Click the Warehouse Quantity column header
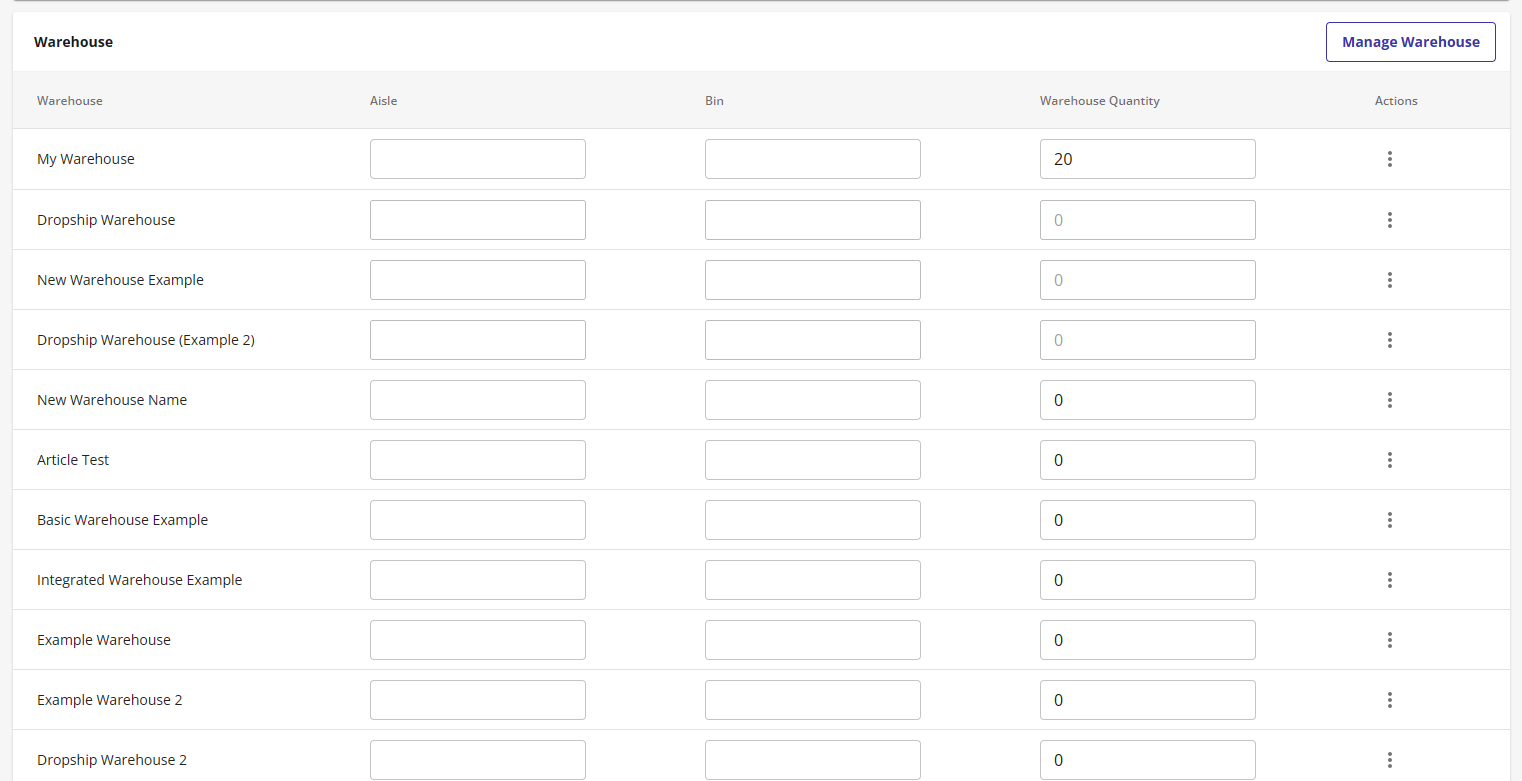The image size is (1522, 781). coord(1099,100)
